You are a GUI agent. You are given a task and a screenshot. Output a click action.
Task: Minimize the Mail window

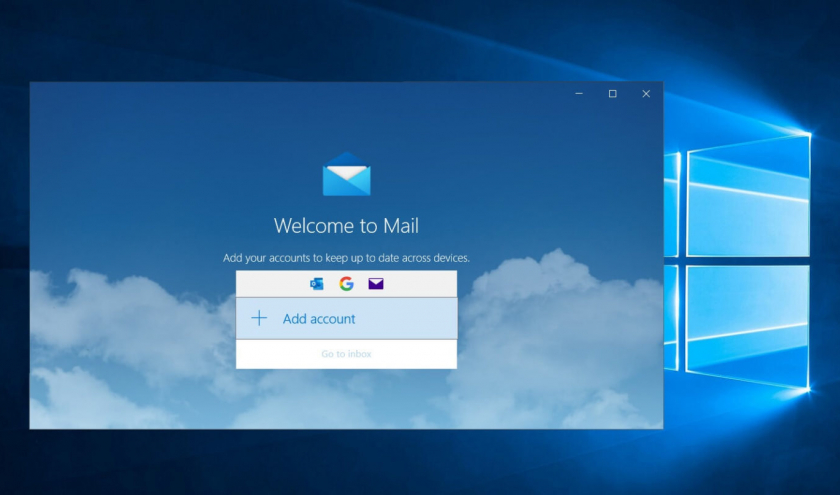click(579, 94)
